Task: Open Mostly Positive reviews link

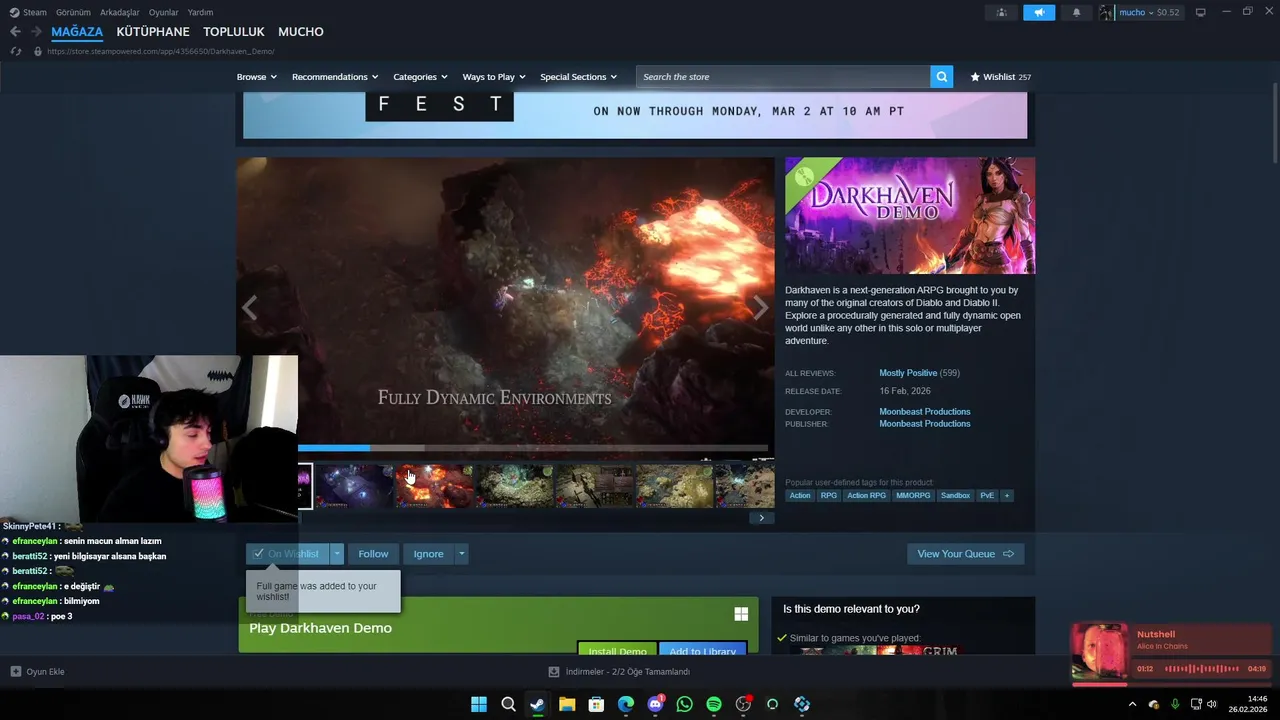Action: point(908,373)
